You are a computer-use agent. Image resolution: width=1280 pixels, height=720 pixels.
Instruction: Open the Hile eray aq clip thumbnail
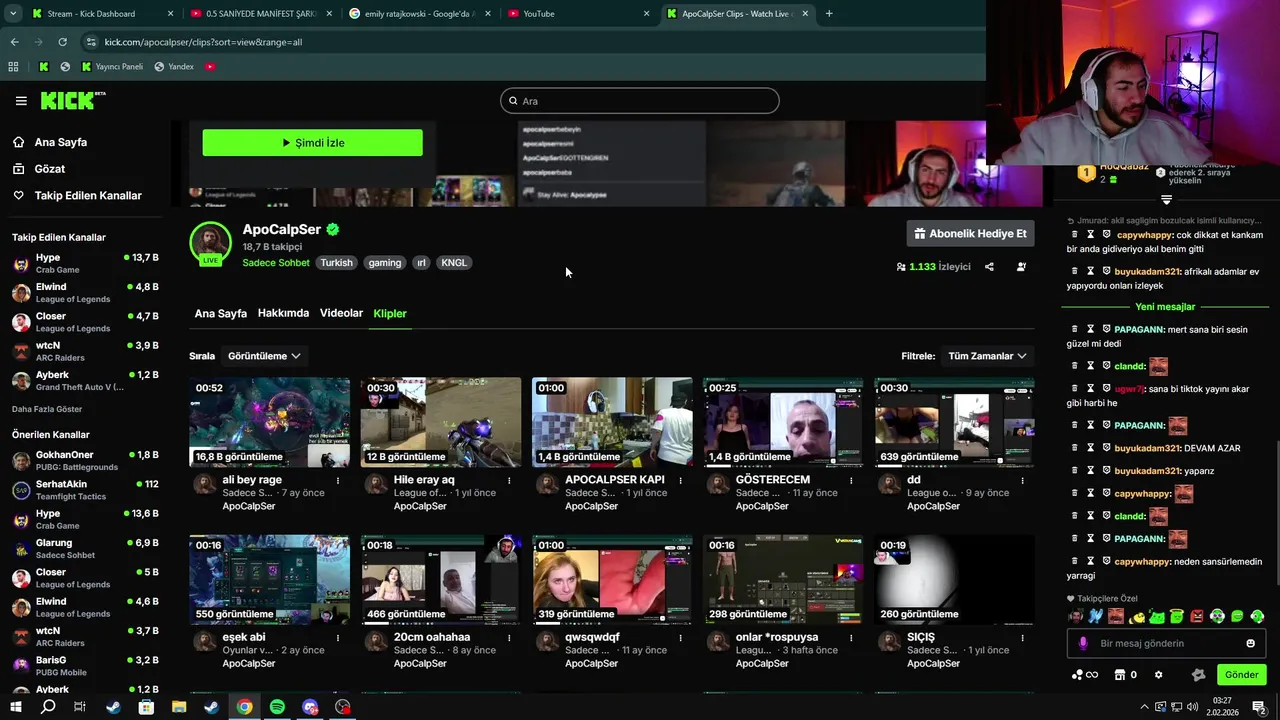click(441, 422)
